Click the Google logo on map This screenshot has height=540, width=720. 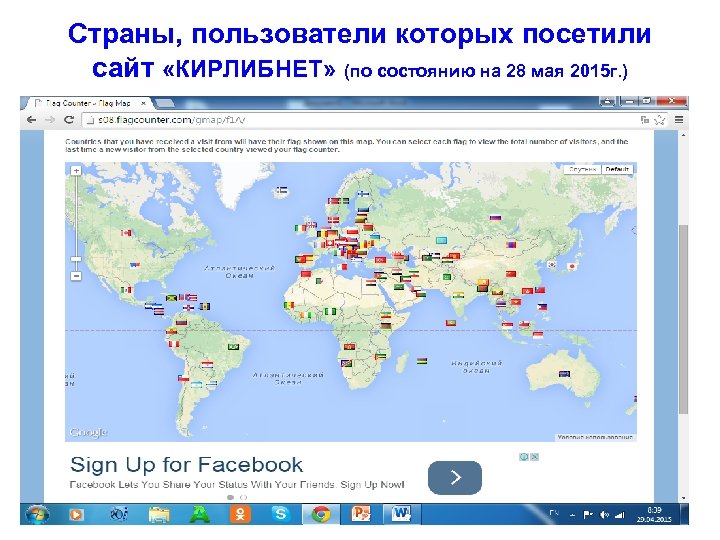click(x=88, y=432)
